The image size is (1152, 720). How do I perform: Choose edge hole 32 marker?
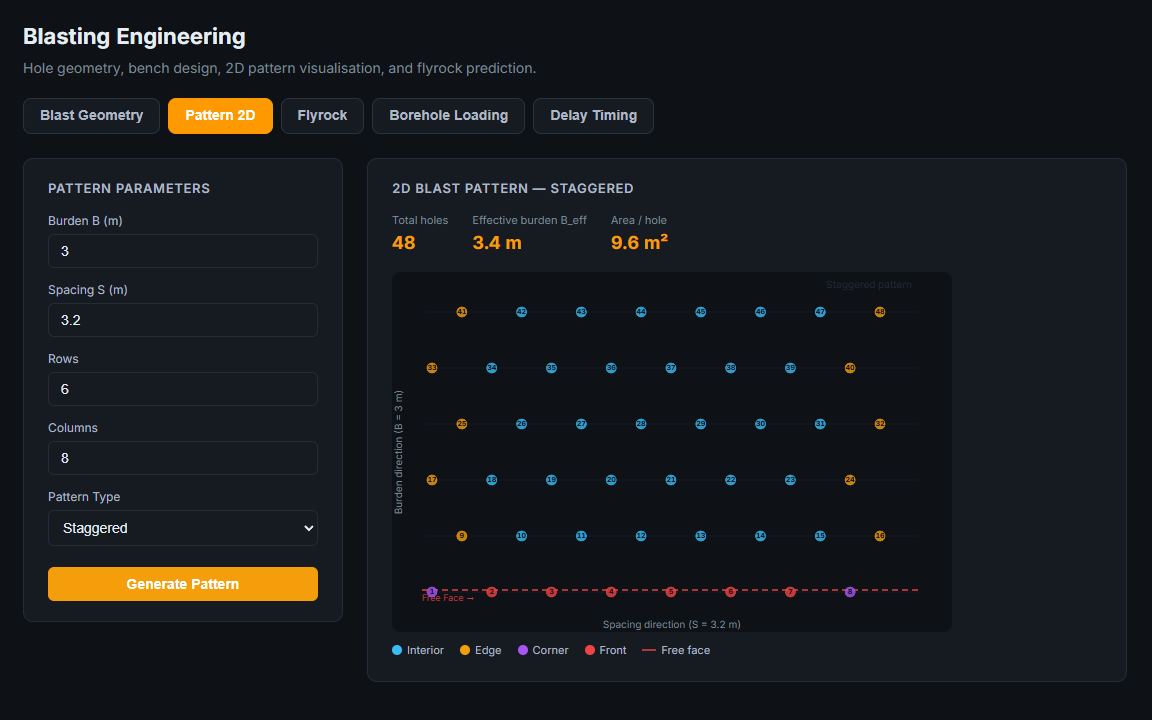click(x=880, y=424)
